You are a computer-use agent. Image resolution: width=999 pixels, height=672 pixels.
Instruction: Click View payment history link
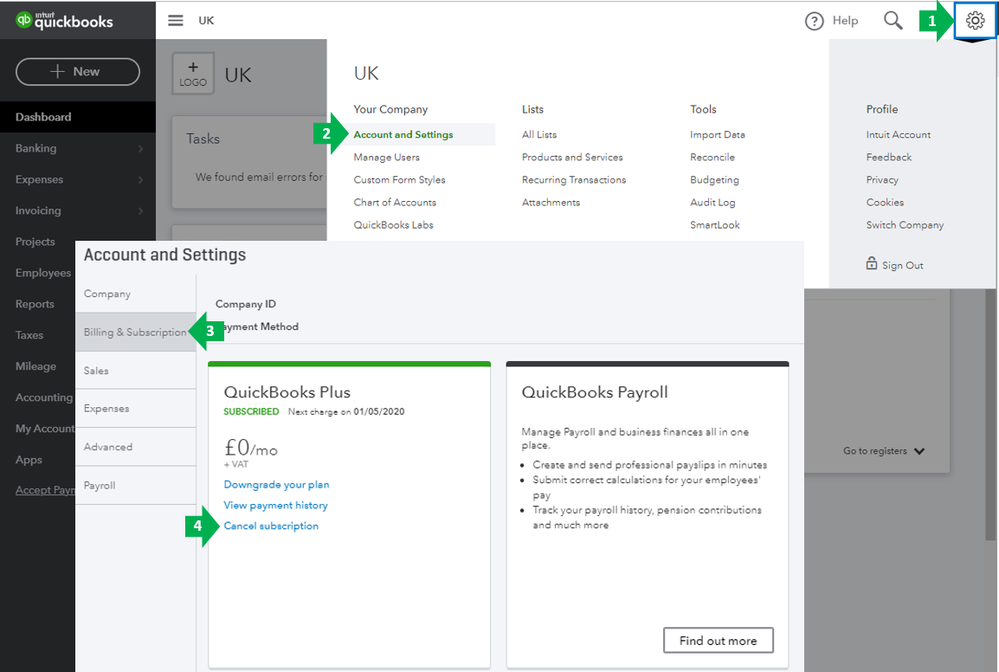pos(276,505)
